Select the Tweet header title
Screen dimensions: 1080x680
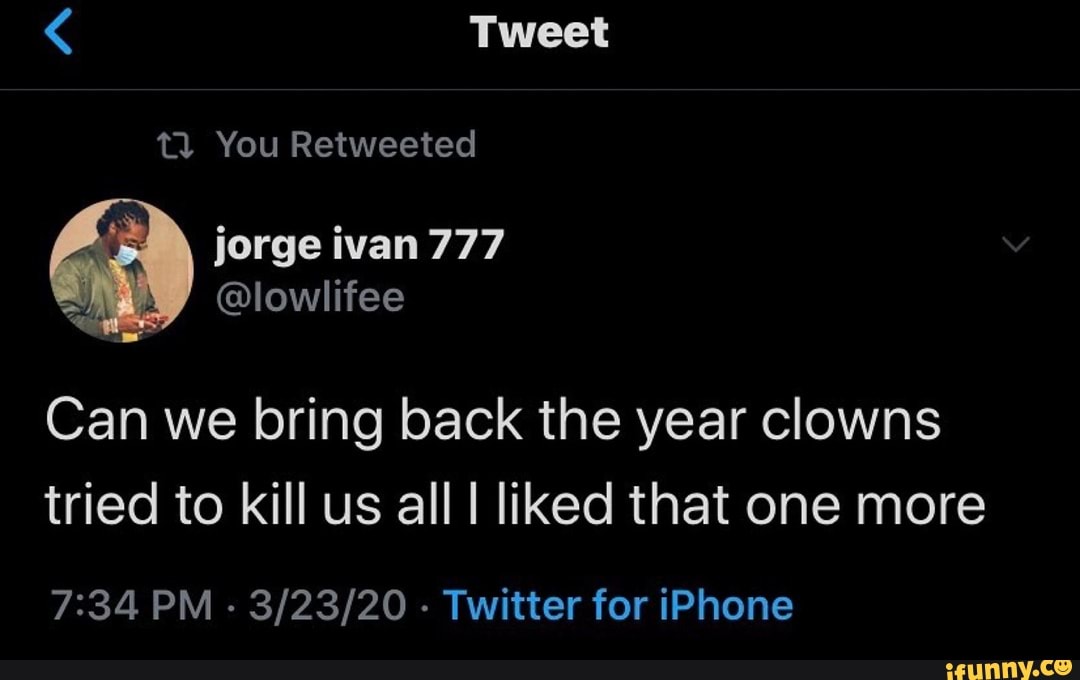click(540, 30)
